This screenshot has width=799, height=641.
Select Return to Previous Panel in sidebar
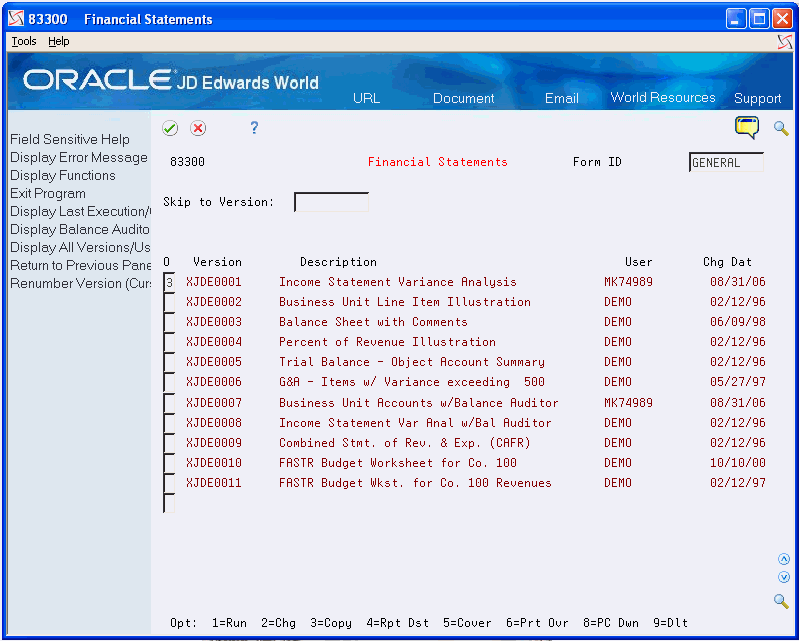click(81, 265)
